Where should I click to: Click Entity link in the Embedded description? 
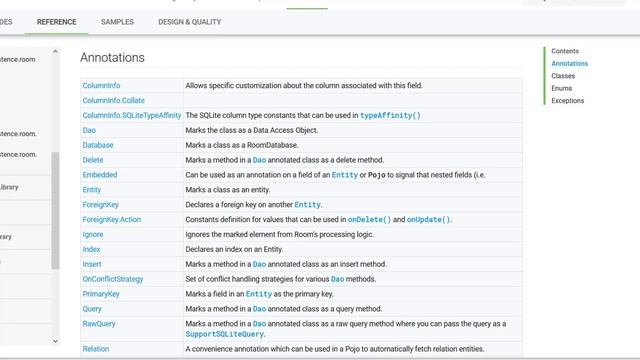point(344,175)
